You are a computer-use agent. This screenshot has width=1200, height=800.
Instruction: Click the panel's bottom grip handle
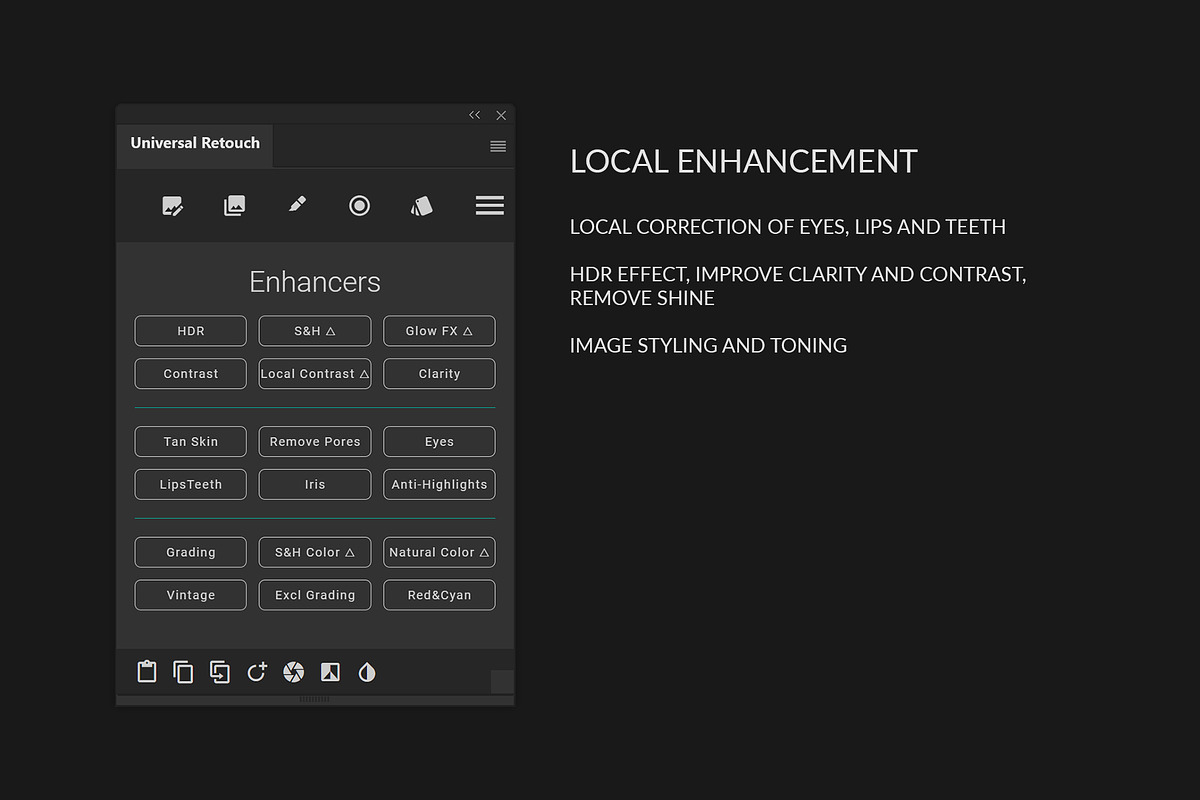[x=315, y=700]
